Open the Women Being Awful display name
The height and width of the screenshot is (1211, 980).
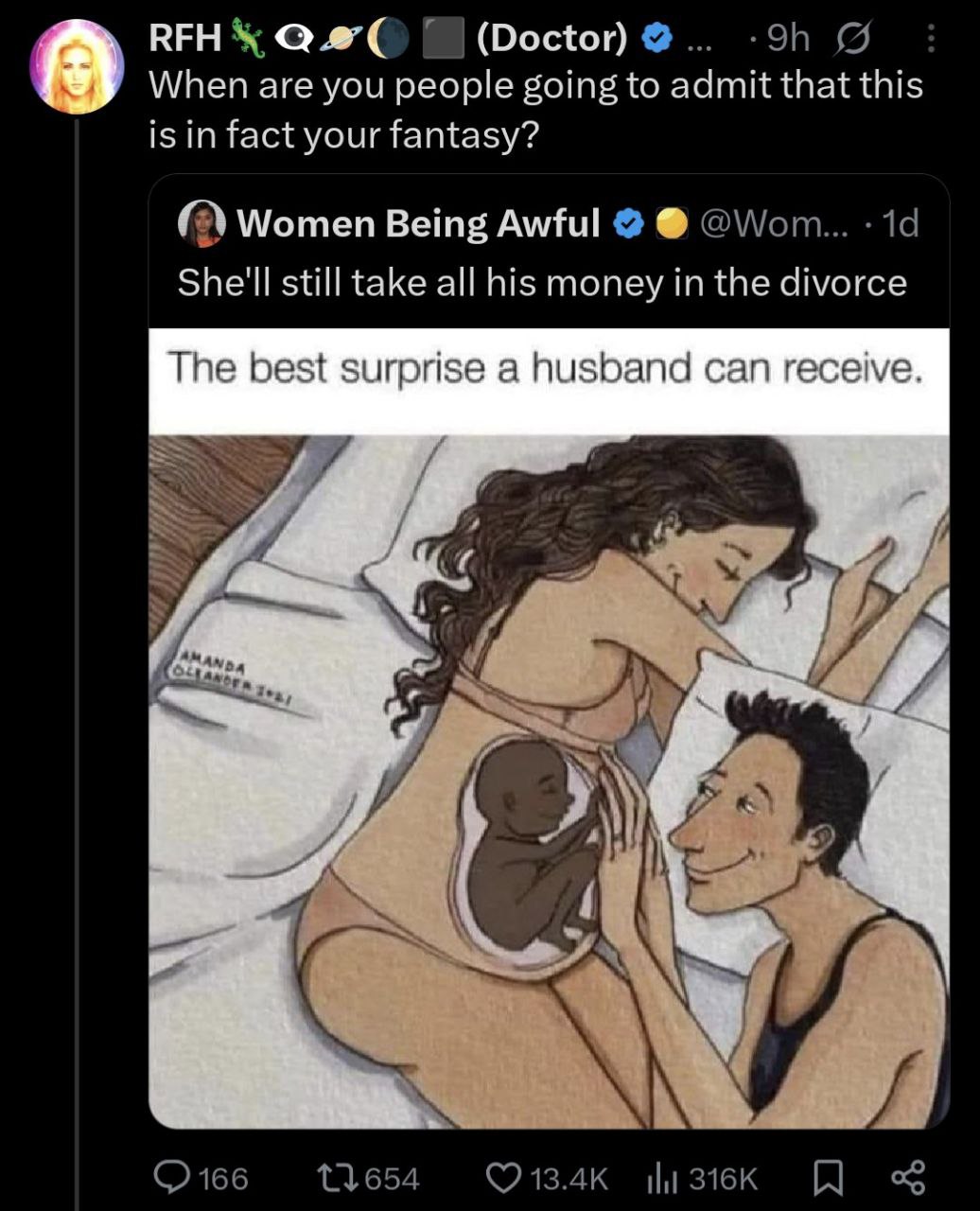tap(418, 223)
